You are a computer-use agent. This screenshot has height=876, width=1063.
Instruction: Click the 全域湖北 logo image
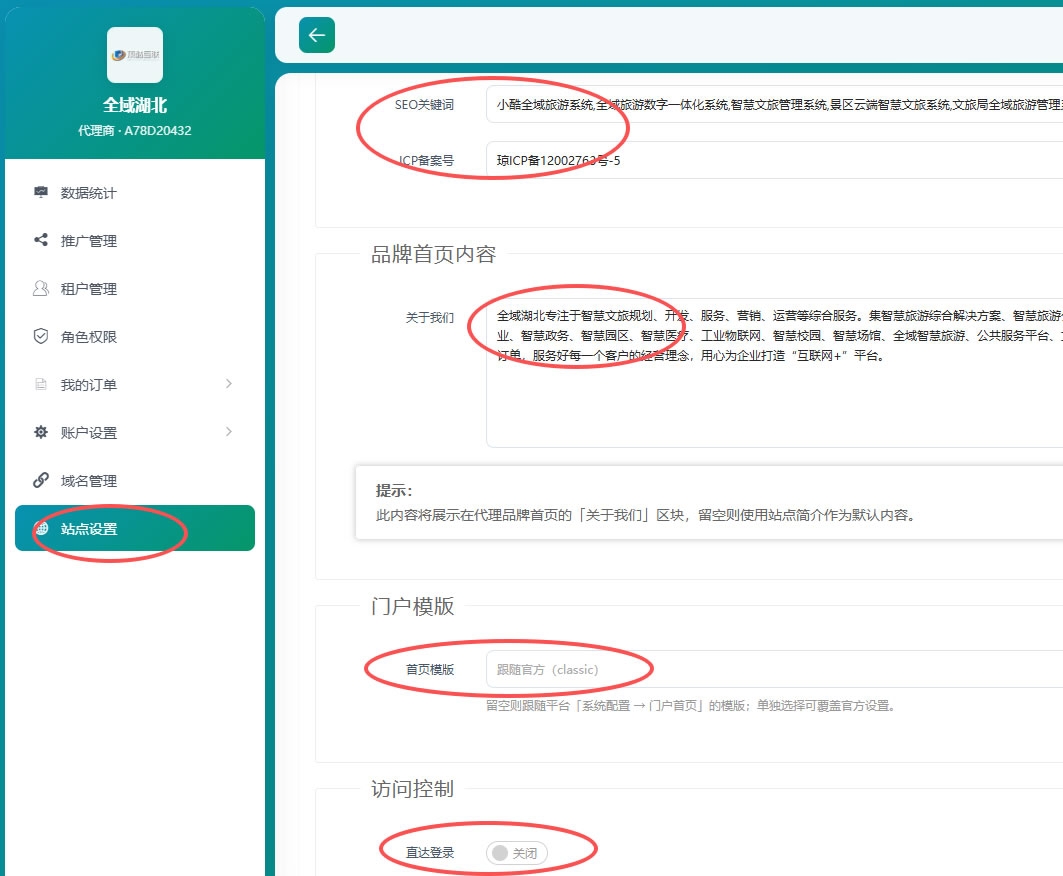[135, 55]
